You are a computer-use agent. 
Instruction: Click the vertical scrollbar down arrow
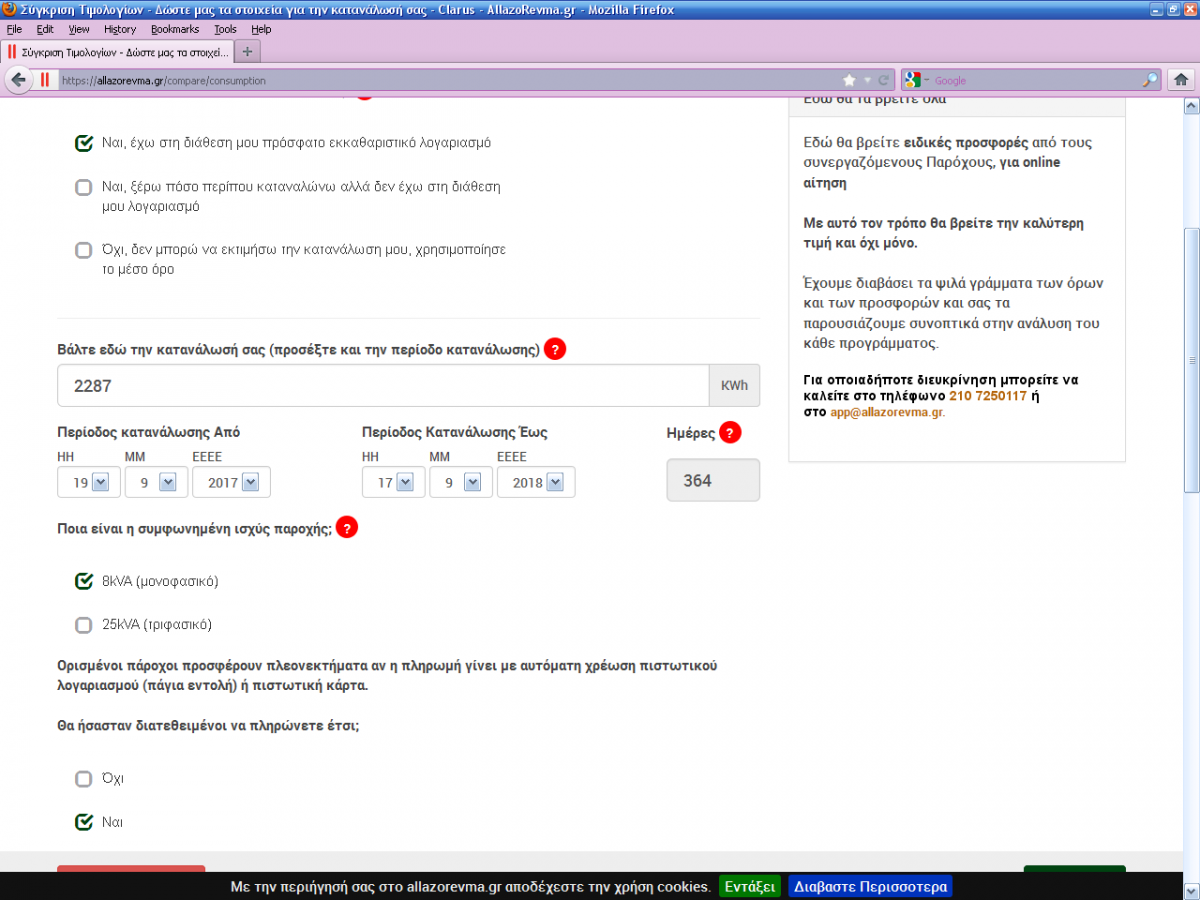click(x=1191, y=890)
